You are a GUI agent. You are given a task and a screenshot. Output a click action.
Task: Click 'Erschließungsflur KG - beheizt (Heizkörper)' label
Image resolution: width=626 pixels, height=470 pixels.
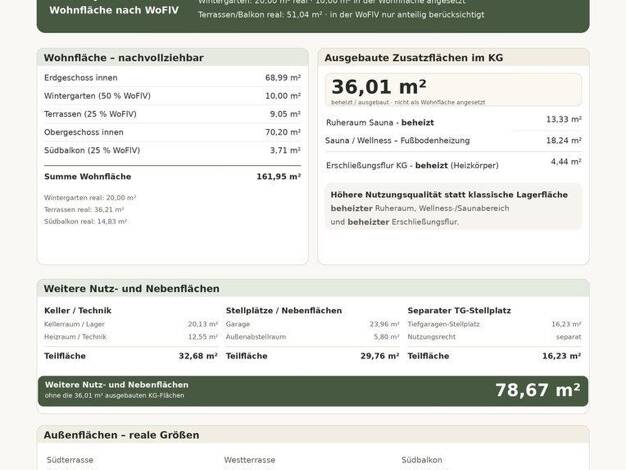pos(412,165)
